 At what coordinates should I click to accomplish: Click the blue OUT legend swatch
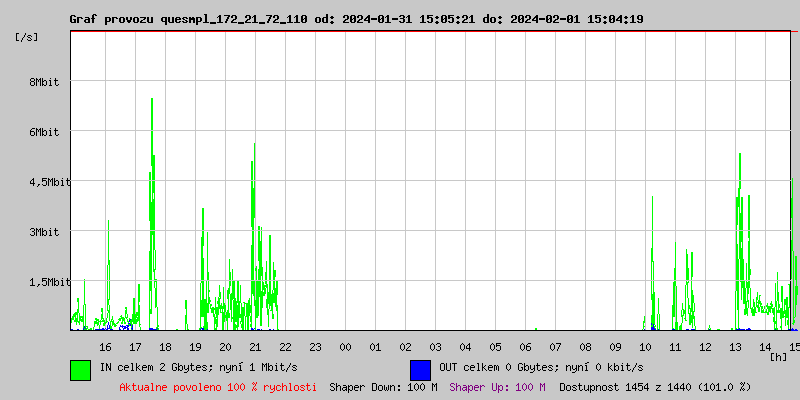[x=420, y=369]
